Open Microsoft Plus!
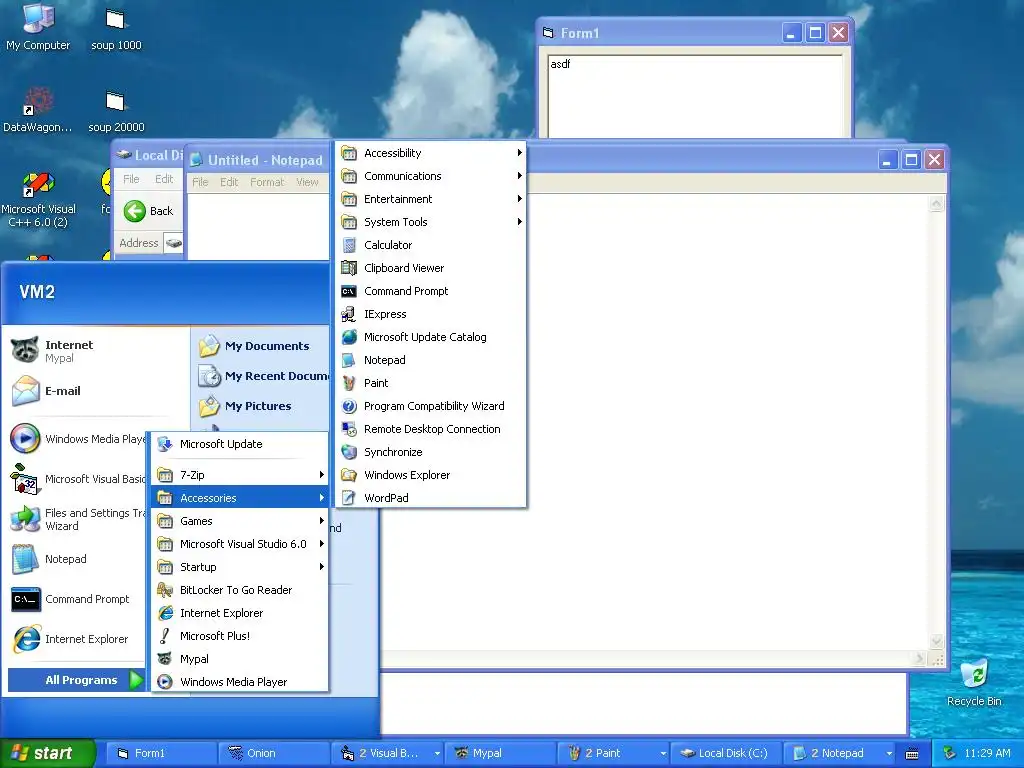Viewport: 1024px width, 768px height. click(240, 635)
